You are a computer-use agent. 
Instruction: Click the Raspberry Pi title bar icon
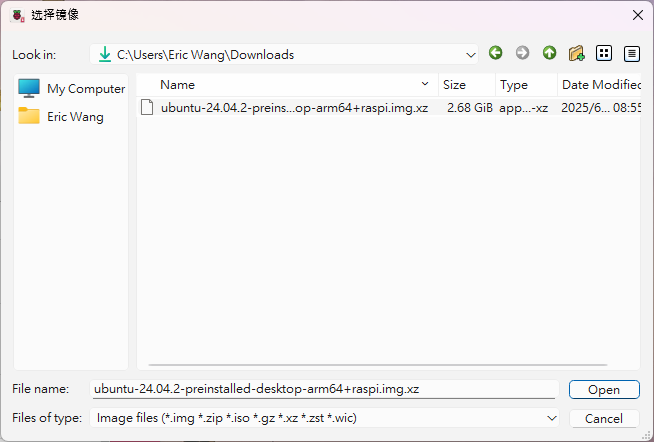click(17, 15)
